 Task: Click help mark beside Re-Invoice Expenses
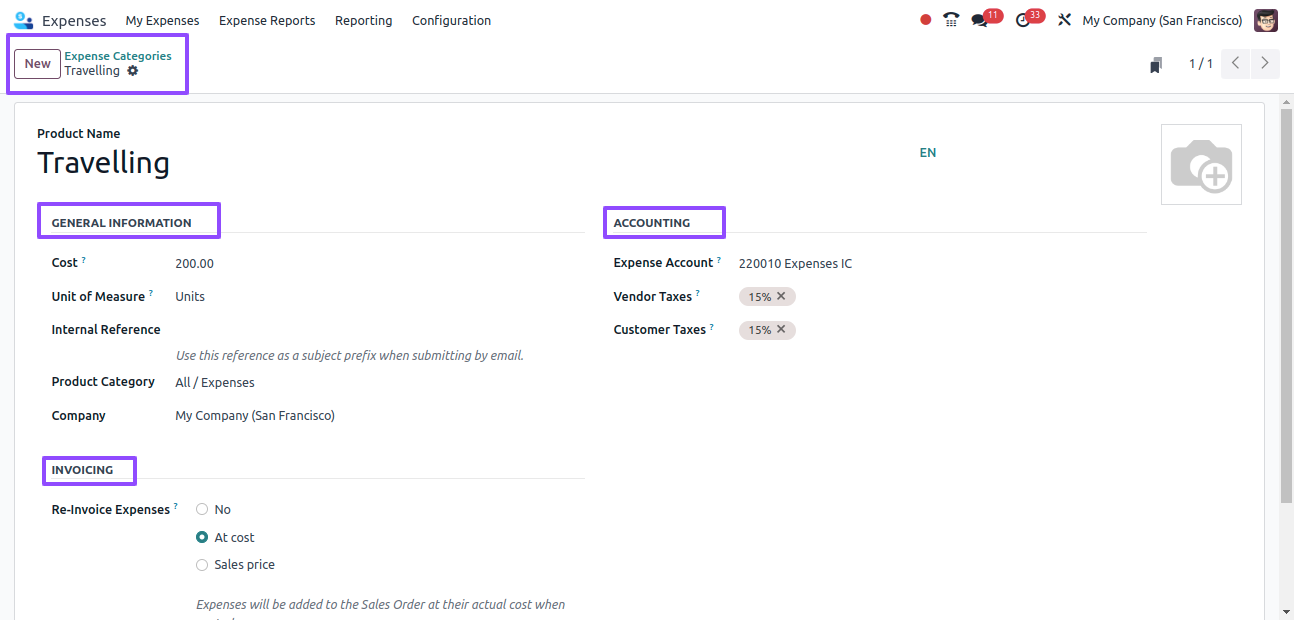tap(176, 506)
